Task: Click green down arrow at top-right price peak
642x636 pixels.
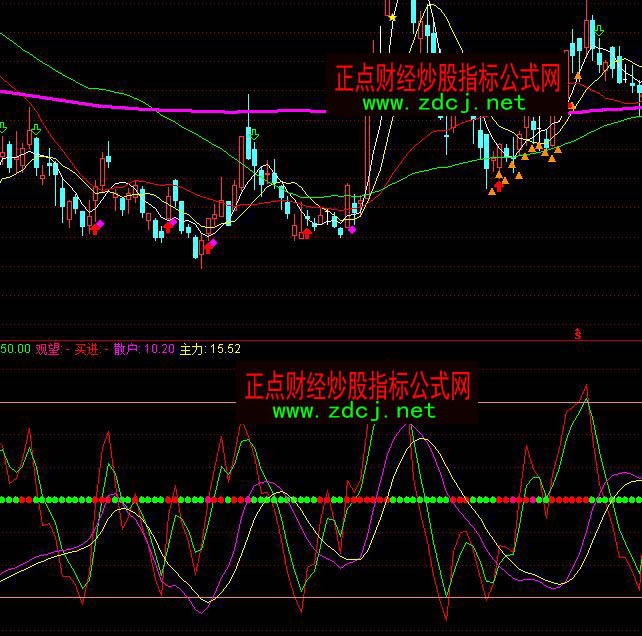Action: click(x=598, y=31)
